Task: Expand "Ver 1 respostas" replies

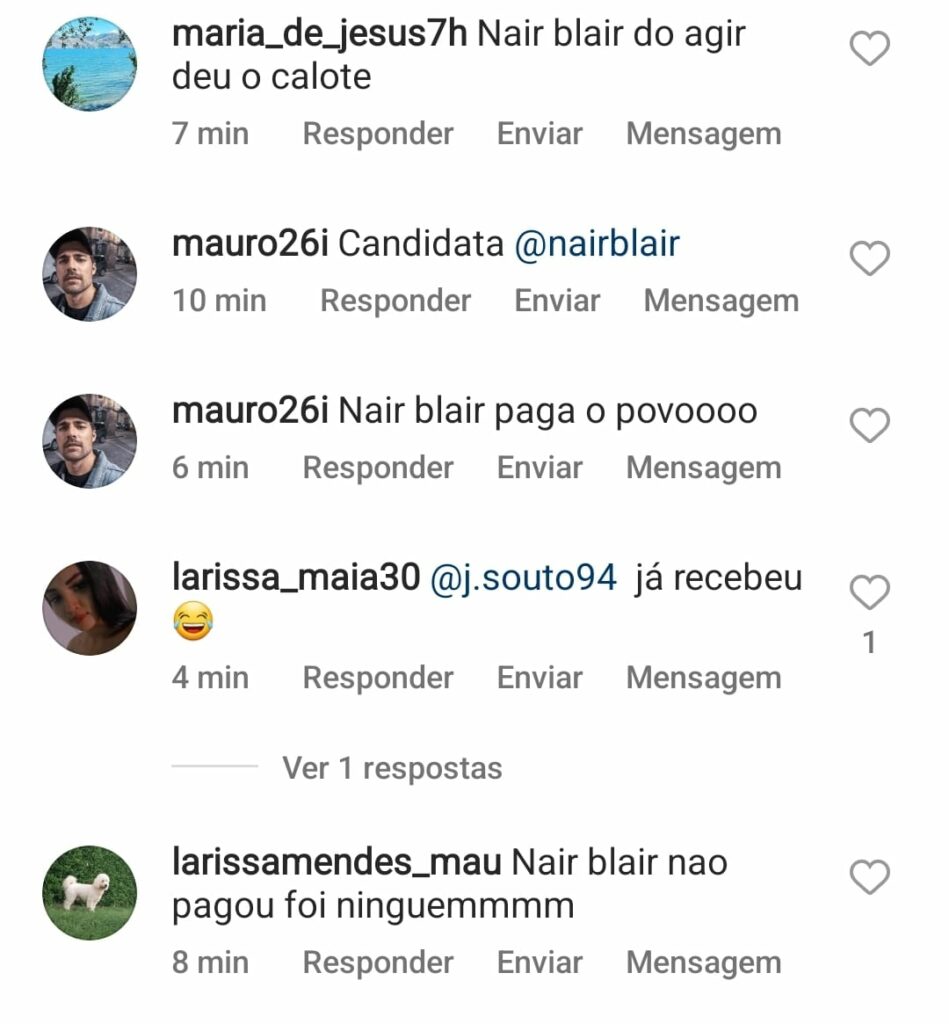Action: point(392,768)
